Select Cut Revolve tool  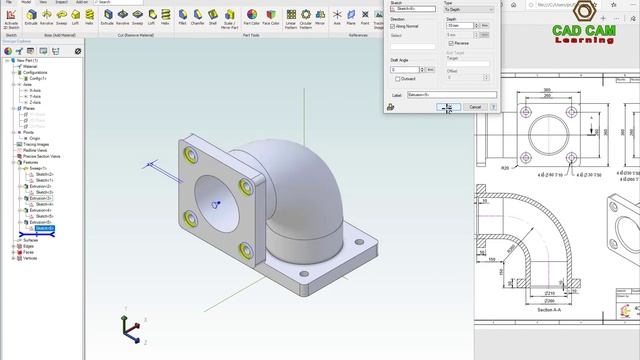click(122, 18)
